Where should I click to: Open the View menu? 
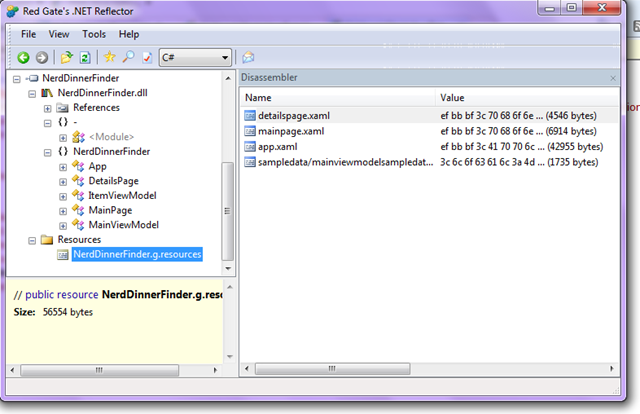[59, 34]
